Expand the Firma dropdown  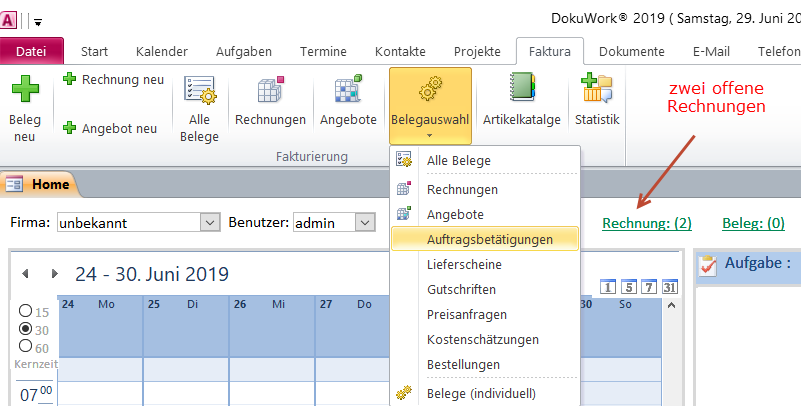click(210, 223)
